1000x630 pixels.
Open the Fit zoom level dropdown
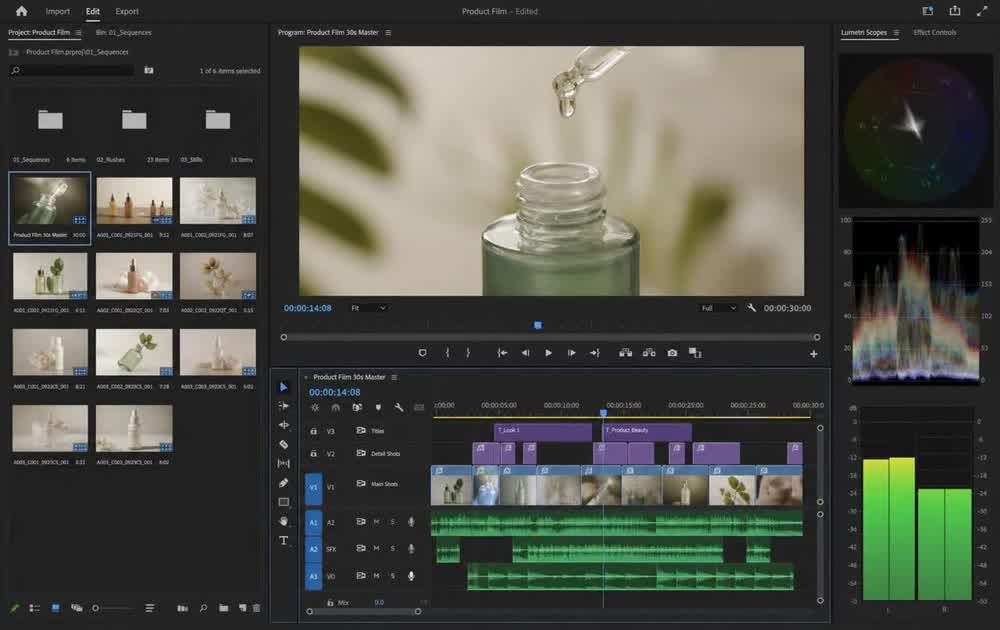[369, 308]
